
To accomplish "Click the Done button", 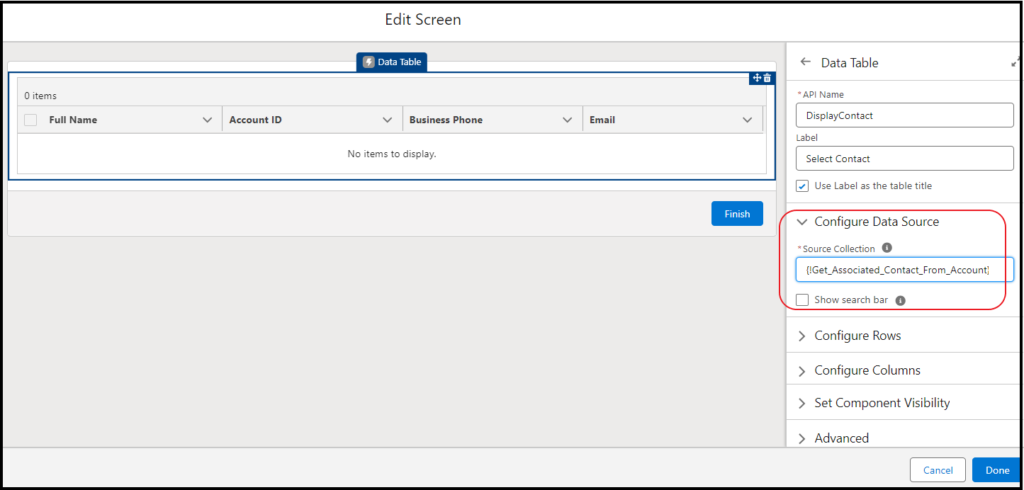I will pos(997,470).
